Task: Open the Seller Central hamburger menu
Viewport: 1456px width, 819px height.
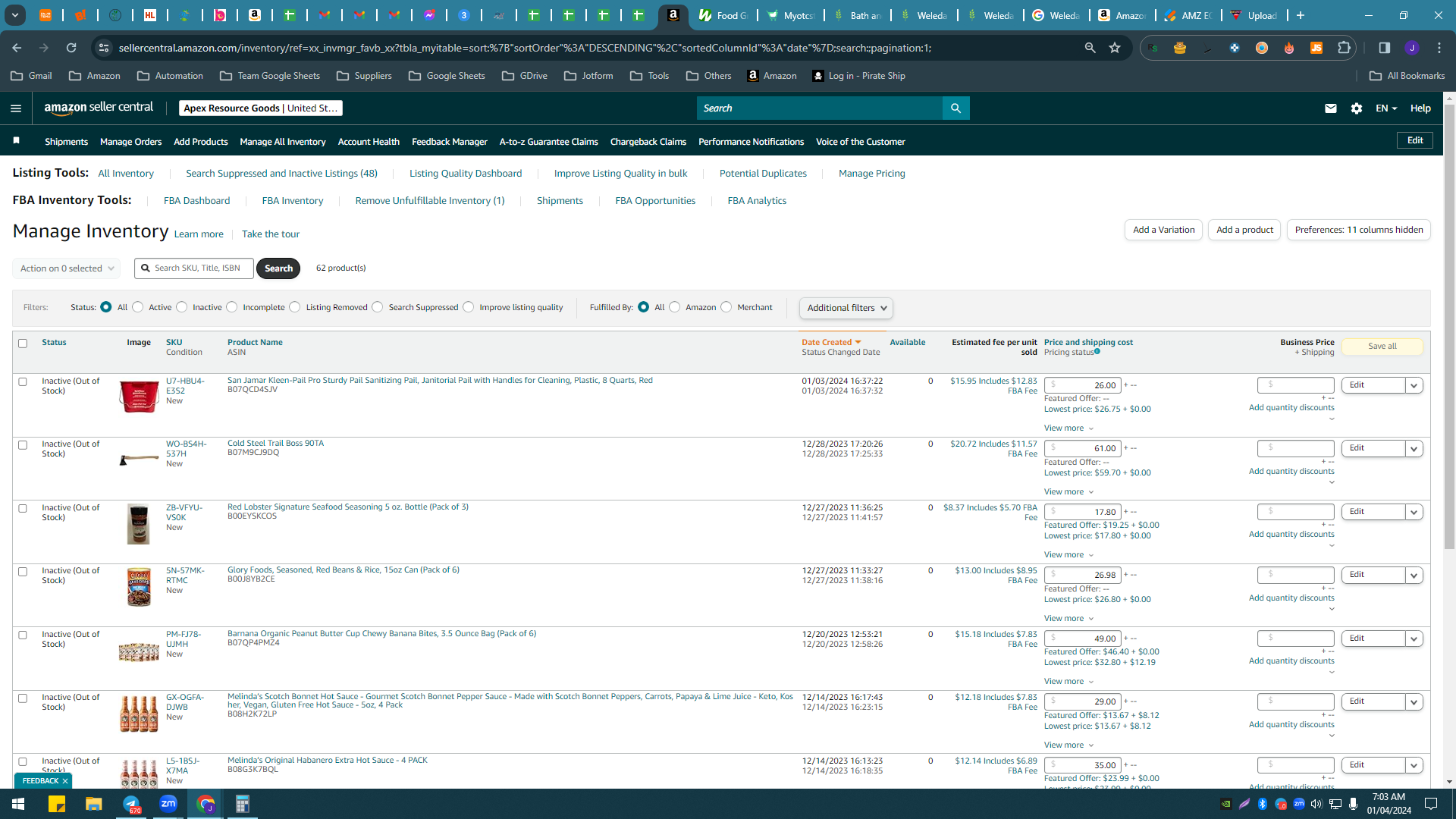Action: (x=15, y=108)
